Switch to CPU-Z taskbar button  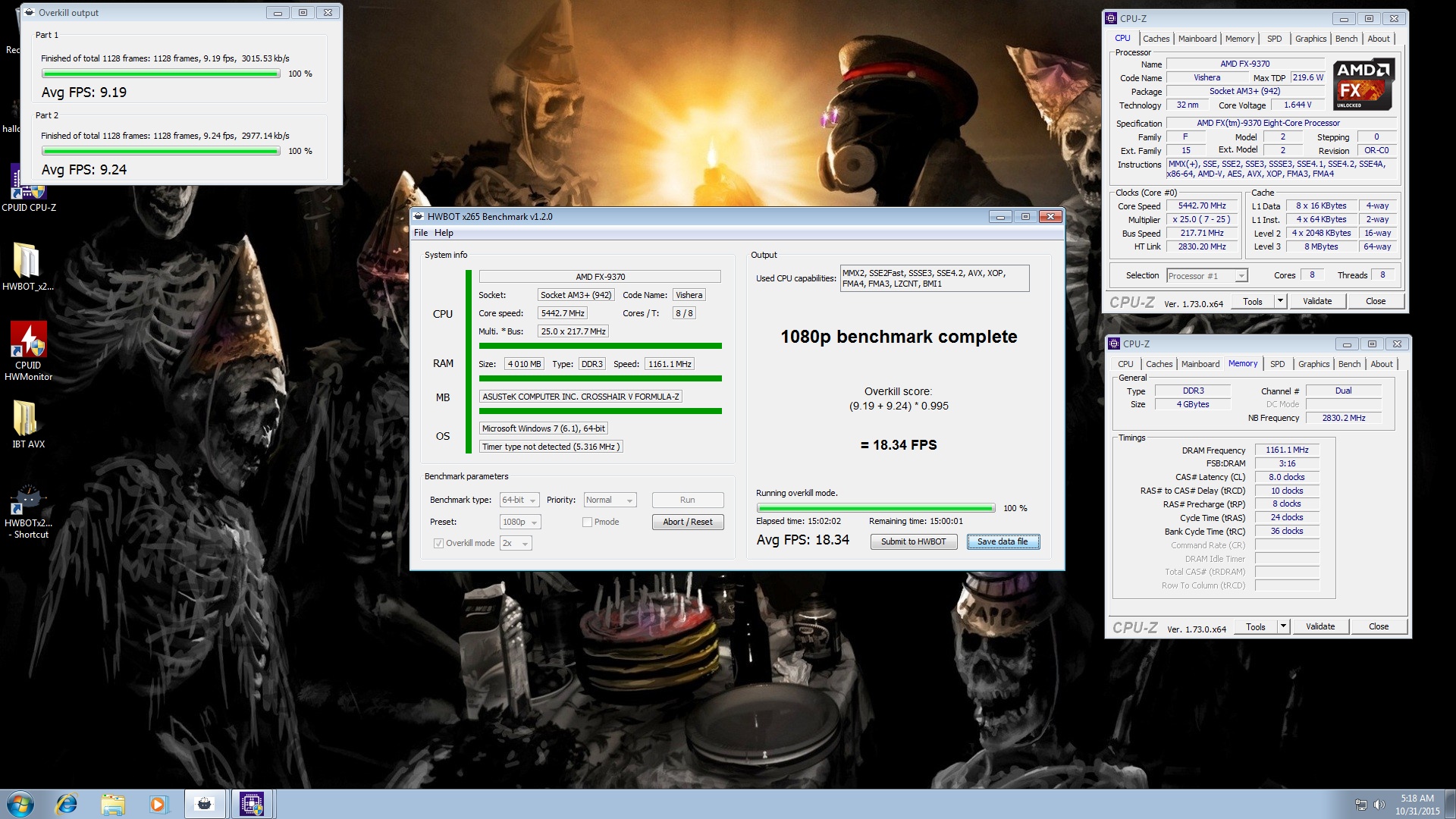pos(252,804)
